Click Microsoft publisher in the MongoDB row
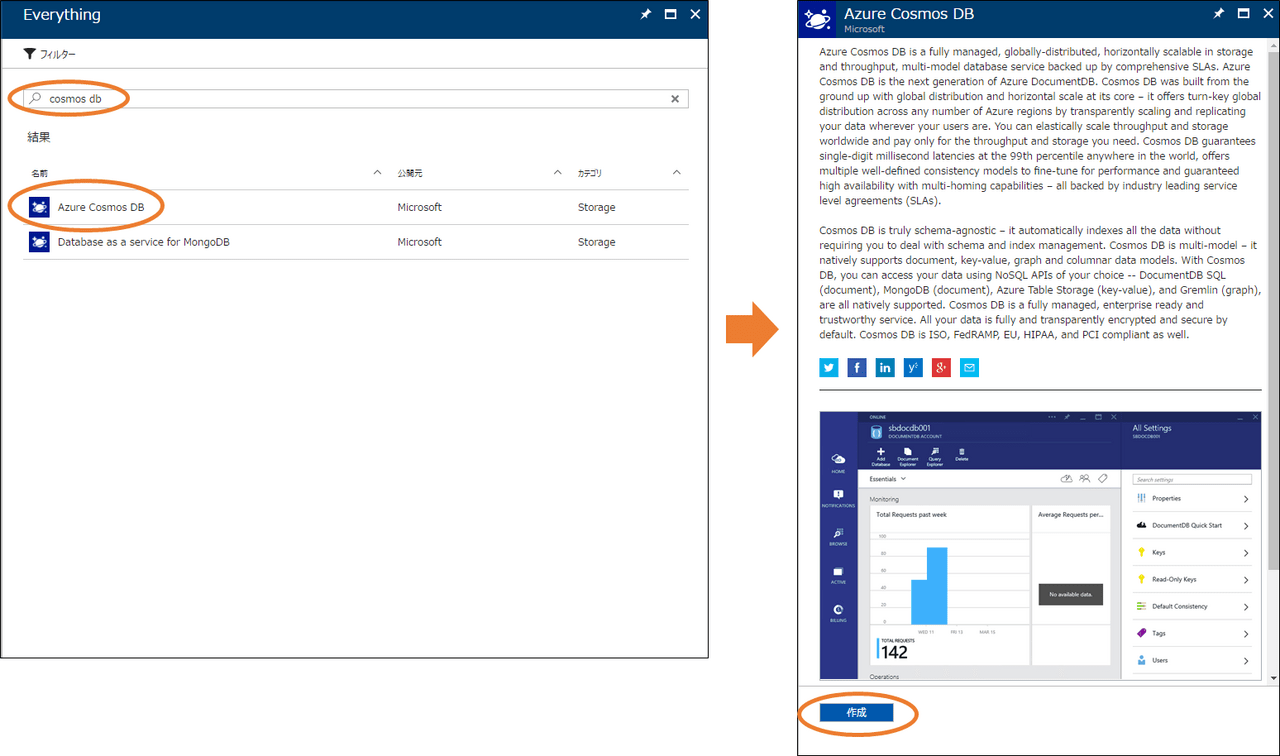 419,242
